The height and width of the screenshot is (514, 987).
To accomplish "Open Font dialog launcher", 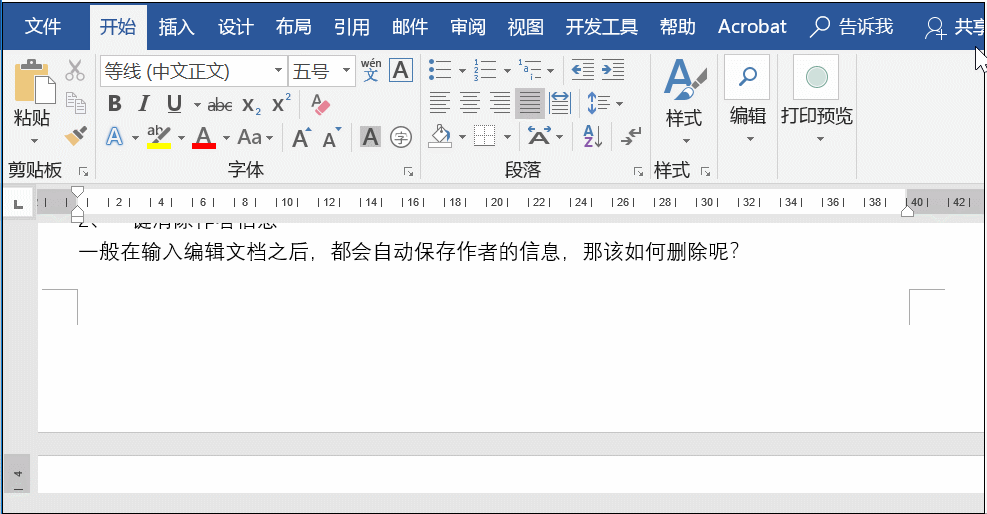I will [409, 171].
